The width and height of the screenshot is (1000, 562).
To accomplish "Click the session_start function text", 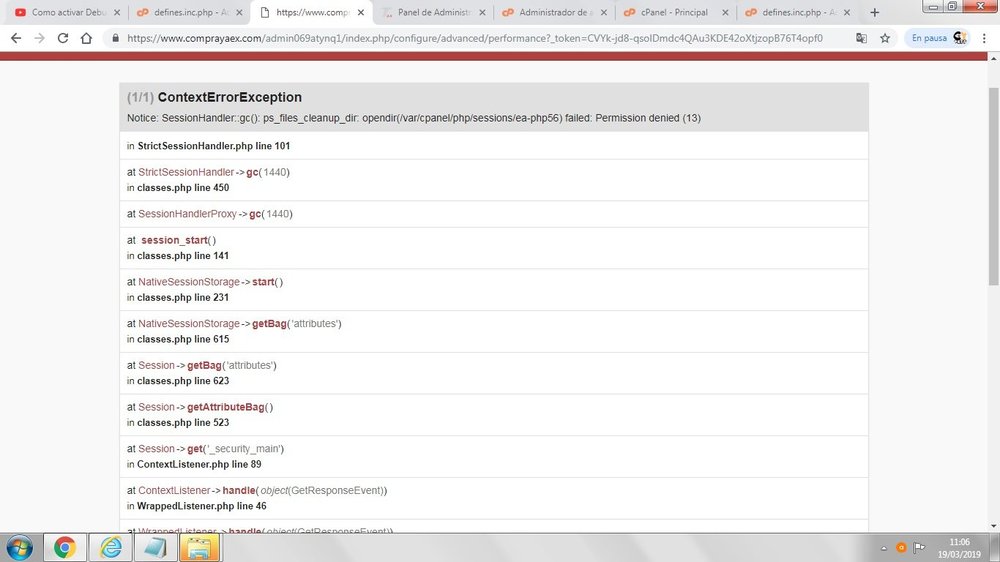I will pyautogui.click(x=175, y=240).
